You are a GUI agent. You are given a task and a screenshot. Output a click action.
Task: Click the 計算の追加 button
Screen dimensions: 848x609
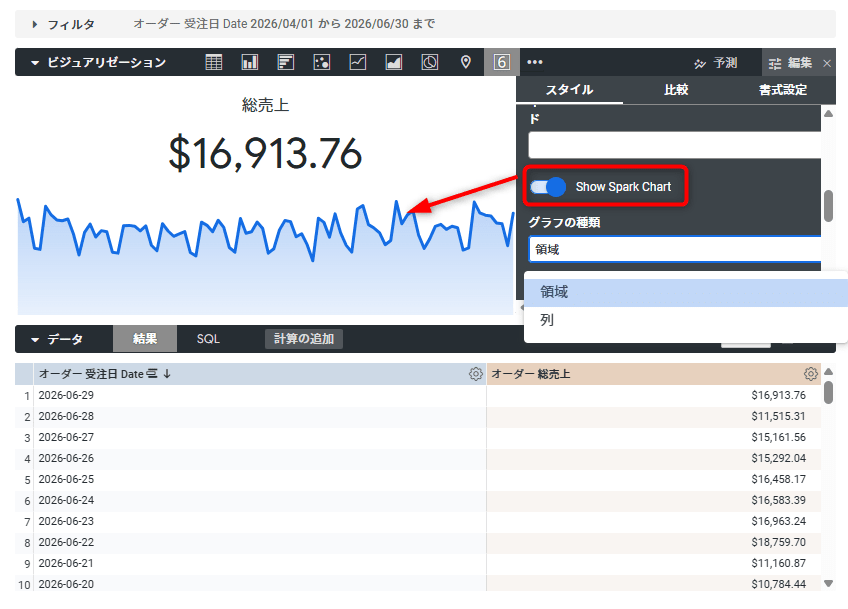[303, 339]
